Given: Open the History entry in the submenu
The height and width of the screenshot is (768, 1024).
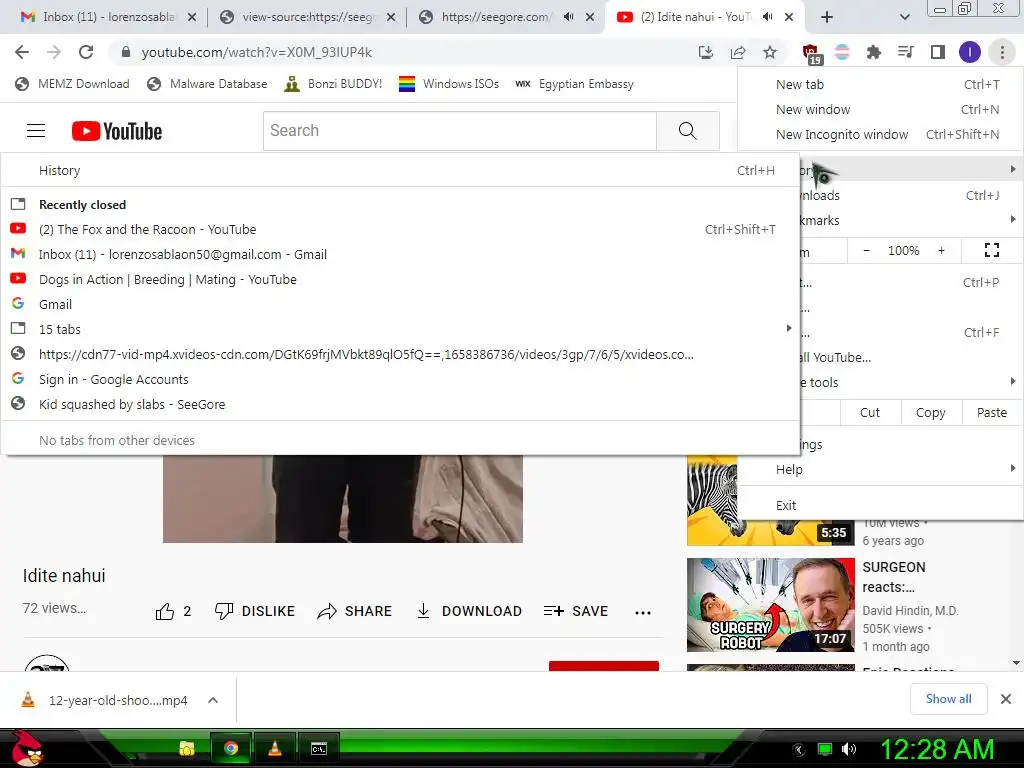Looking at the screenshot, I should point(400,170).
